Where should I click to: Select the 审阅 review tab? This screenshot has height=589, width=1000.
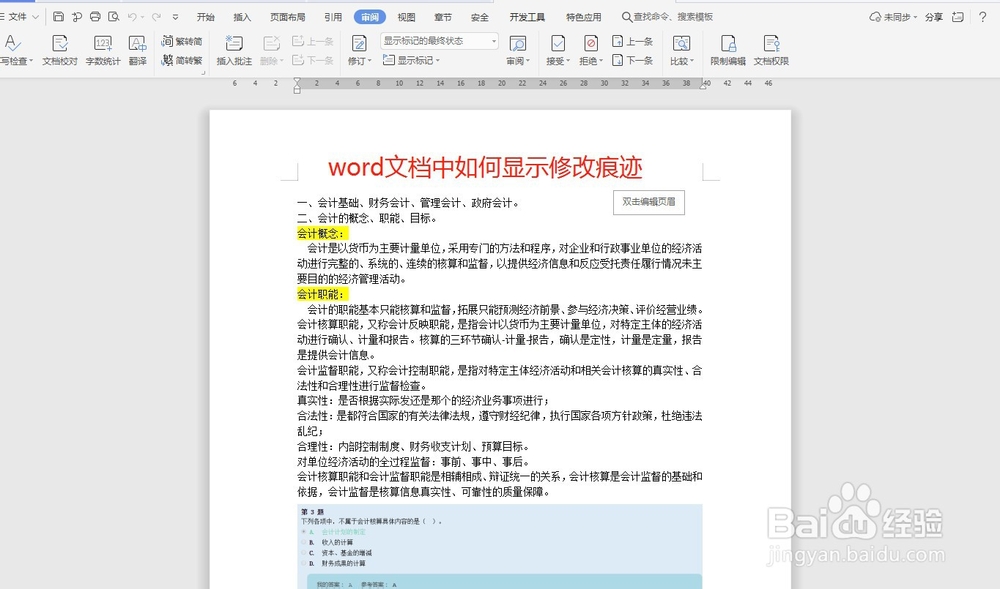pos(370,17)
